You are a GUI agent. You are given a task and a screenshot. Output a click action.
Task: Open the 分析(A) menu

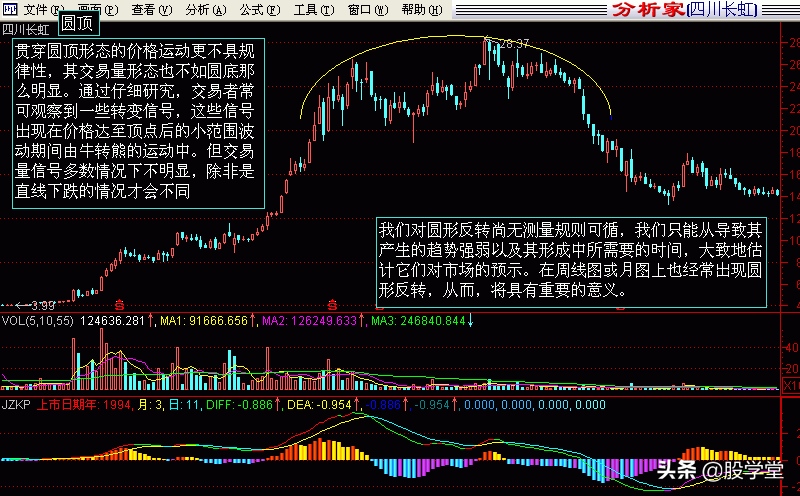206,10
